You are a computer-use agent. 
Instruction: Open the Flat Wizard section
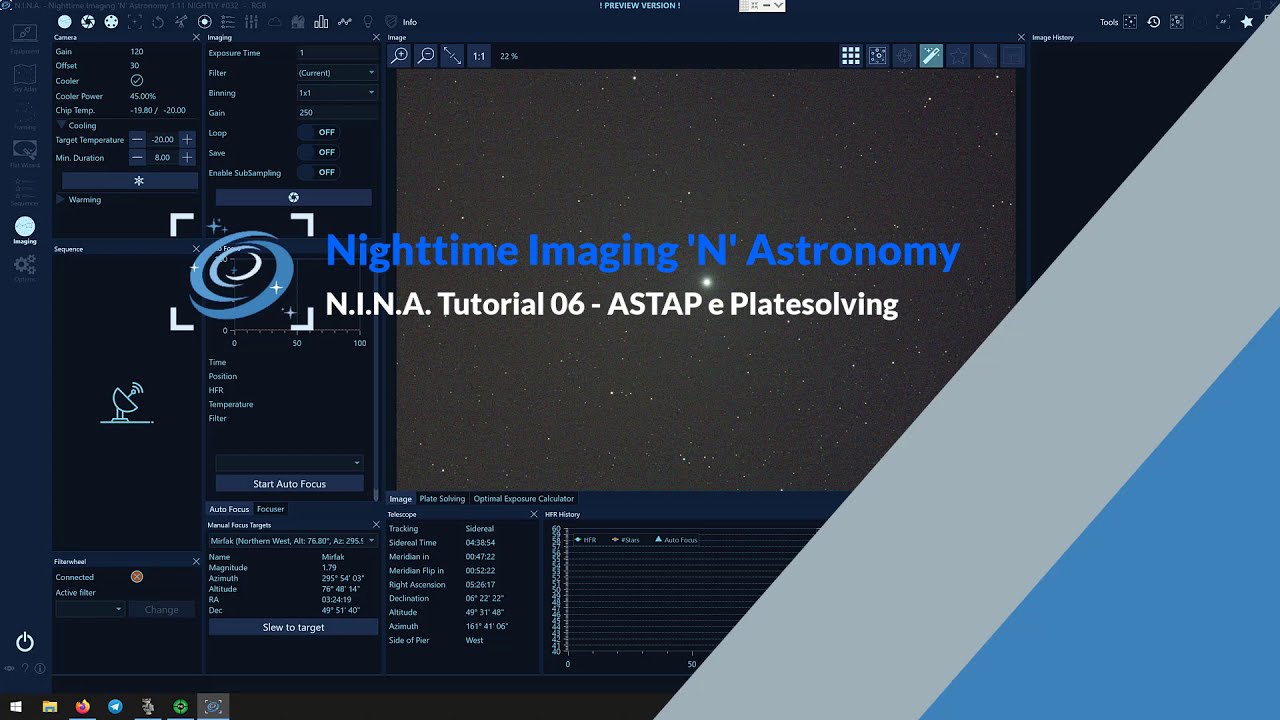tap(25, 155)
